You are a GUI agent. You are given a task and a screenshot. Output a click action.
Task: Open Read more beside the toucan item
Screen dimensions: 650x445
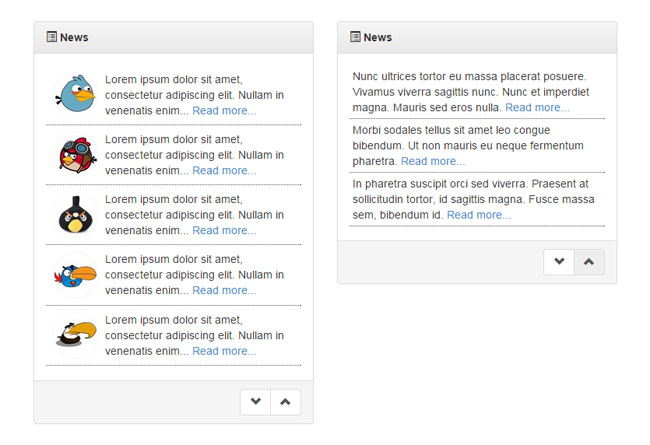pos(224,351)
